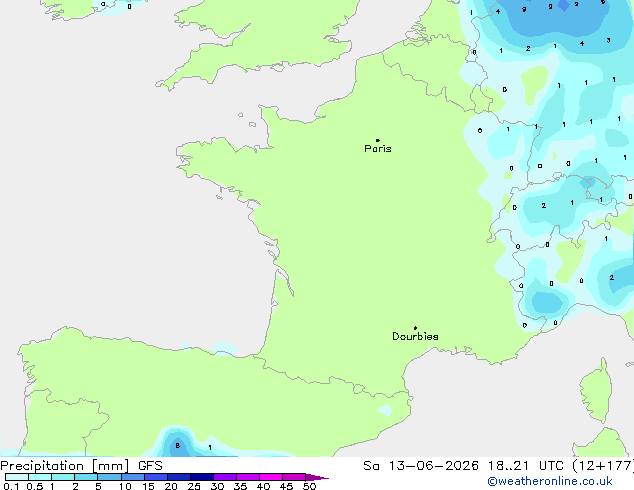Pick the 5–10 mm legend swatch
634x490 pixels.
pyautogui.click(x=110, y=477)
